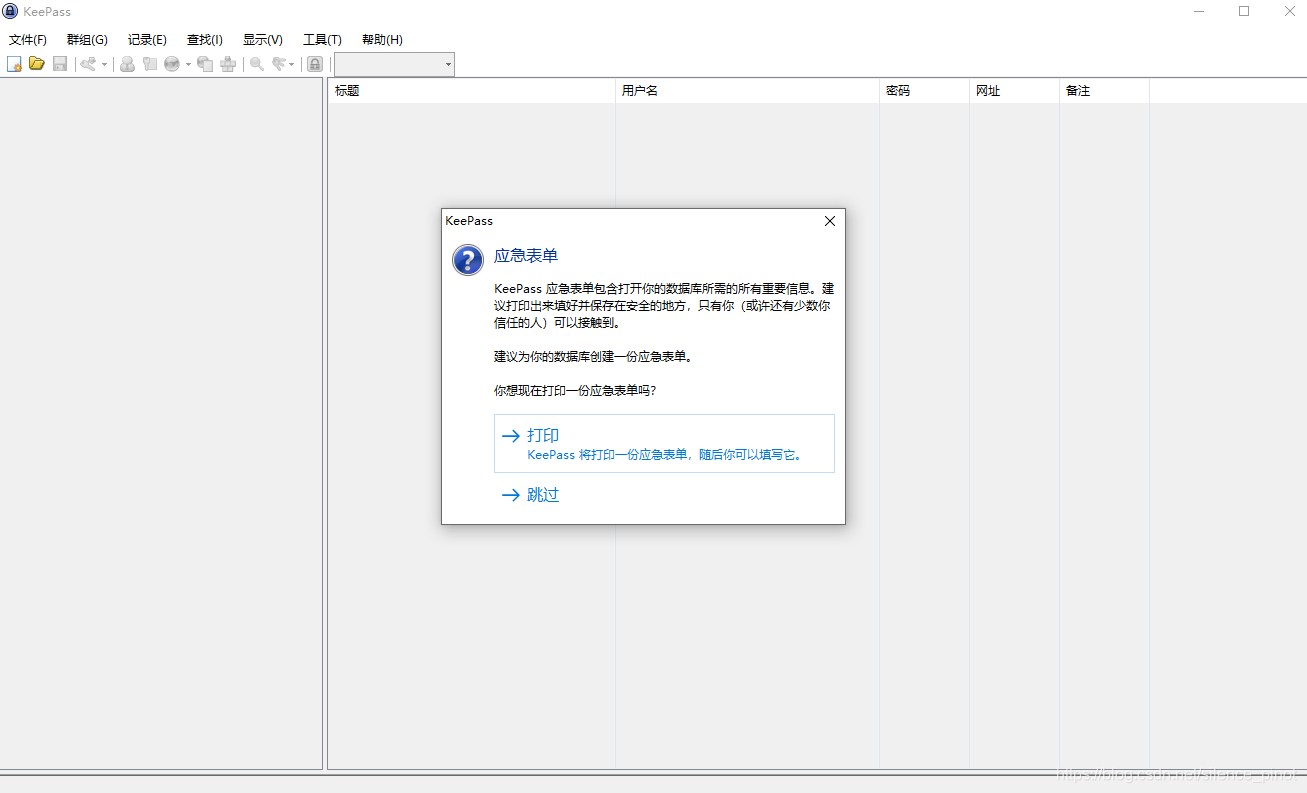Open the Show entries icon's dropdown arrow
The width and height of the screenshot is (1307, 793).
pyautogui.click(x=292, y=64)
